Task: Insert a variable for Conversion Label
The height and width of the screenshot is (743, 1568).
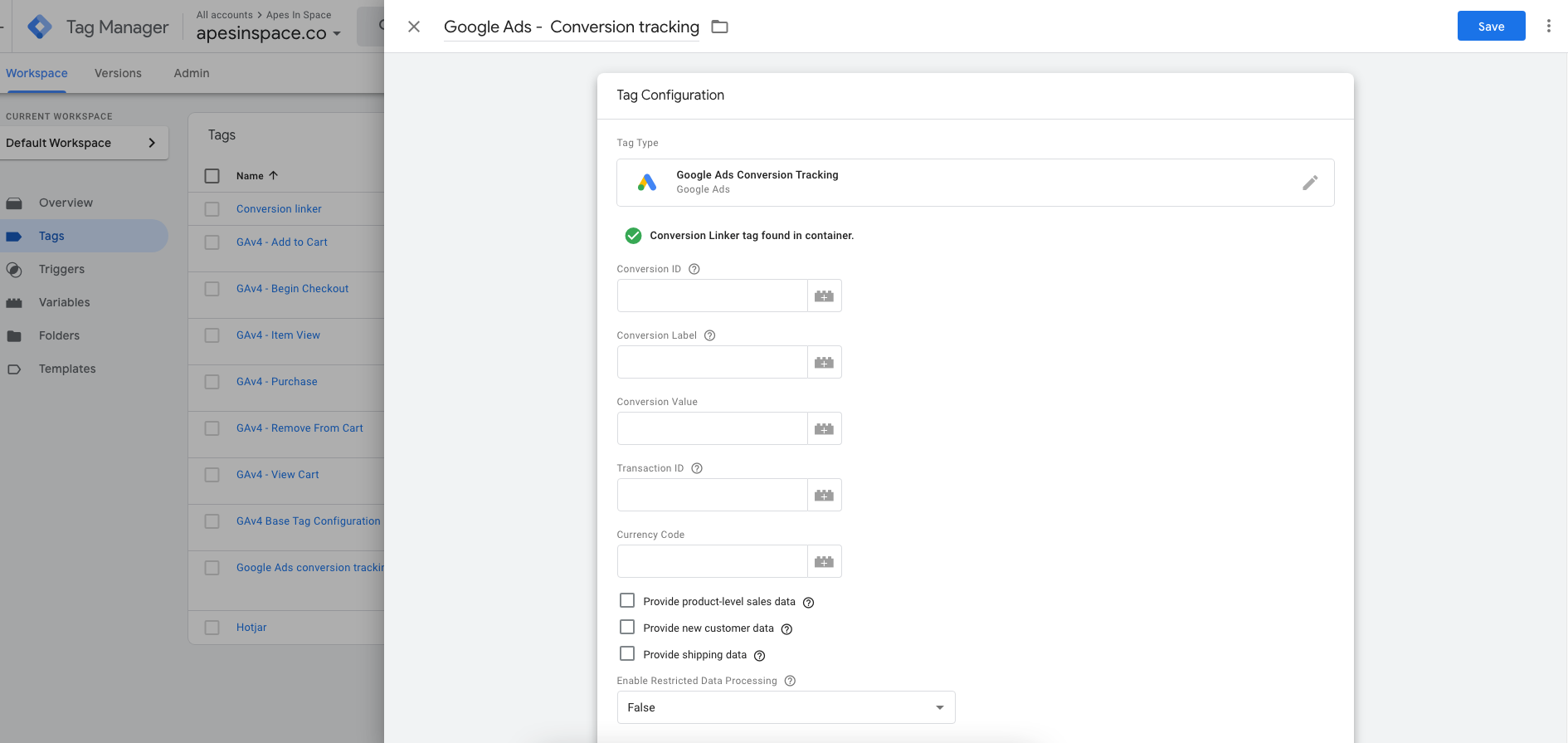Action: point(824,362)
